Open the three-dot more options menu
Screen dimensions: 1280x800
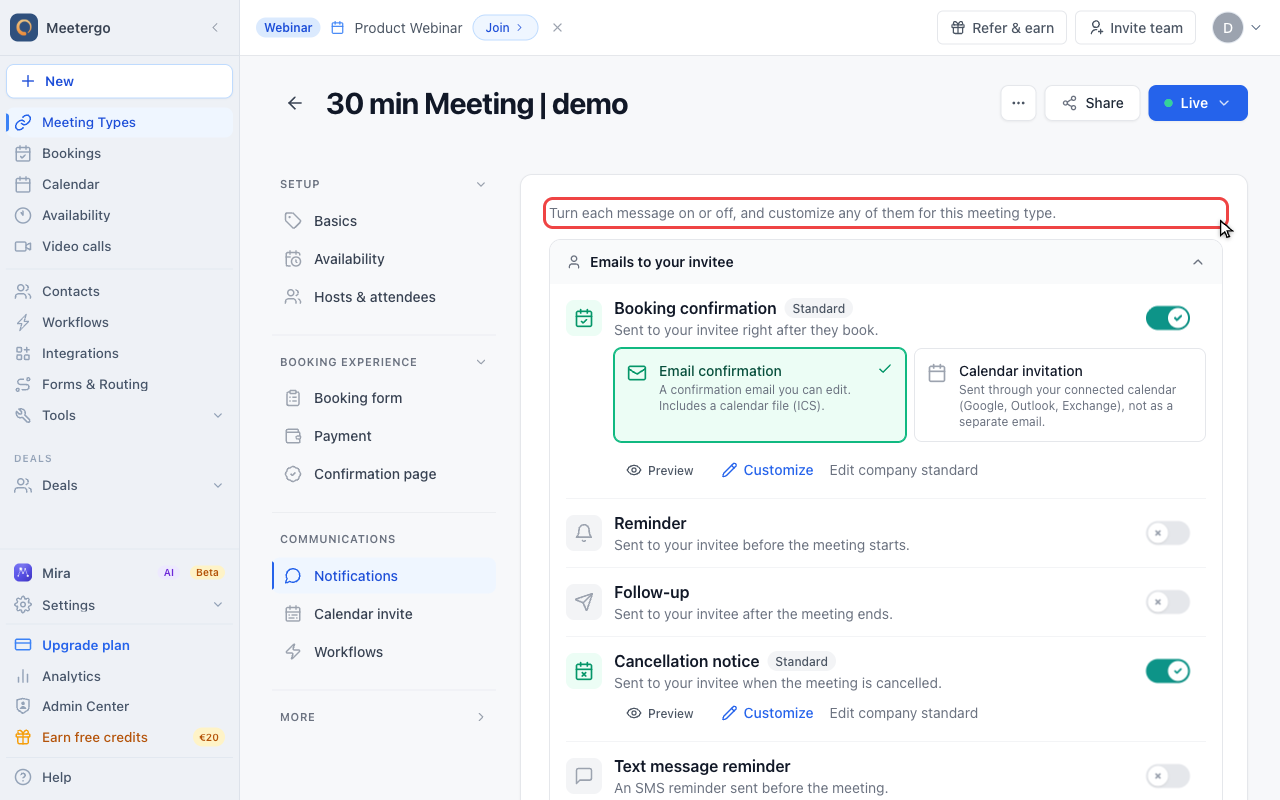tap(1018, 103)
